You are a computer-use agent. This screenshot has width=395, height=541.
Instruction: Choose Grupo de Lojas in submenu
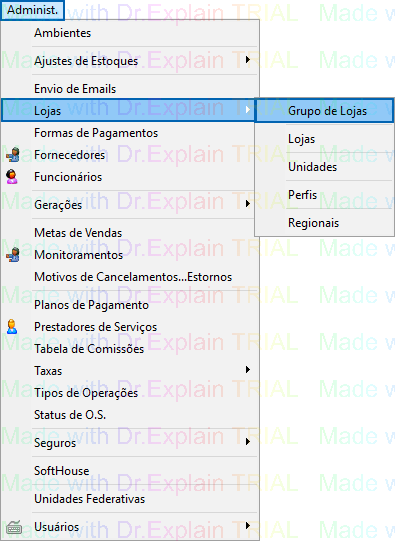click(x=324, y=111)
